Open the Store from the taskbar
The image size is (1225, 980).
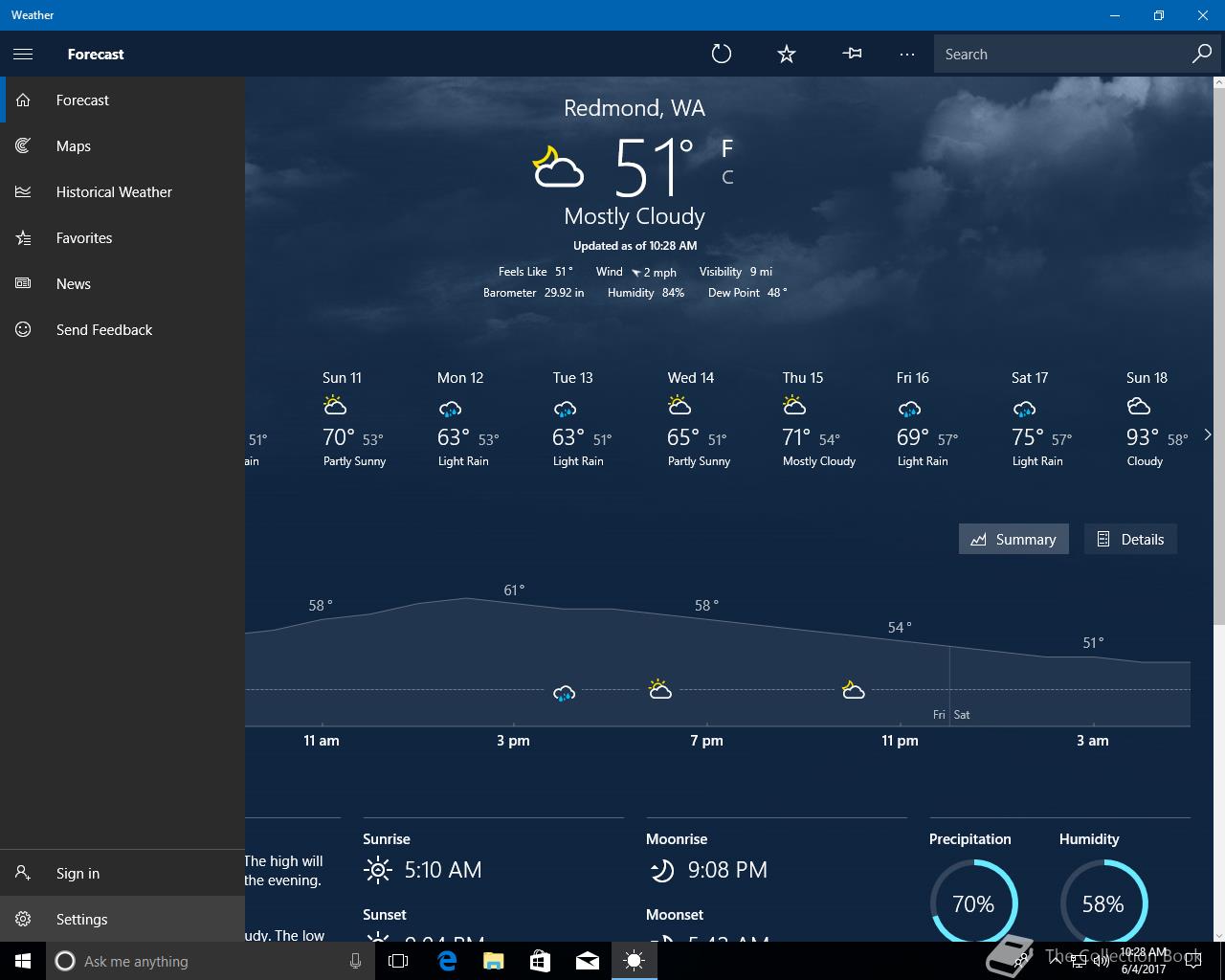pyautogui.click(x=540, y=961)
